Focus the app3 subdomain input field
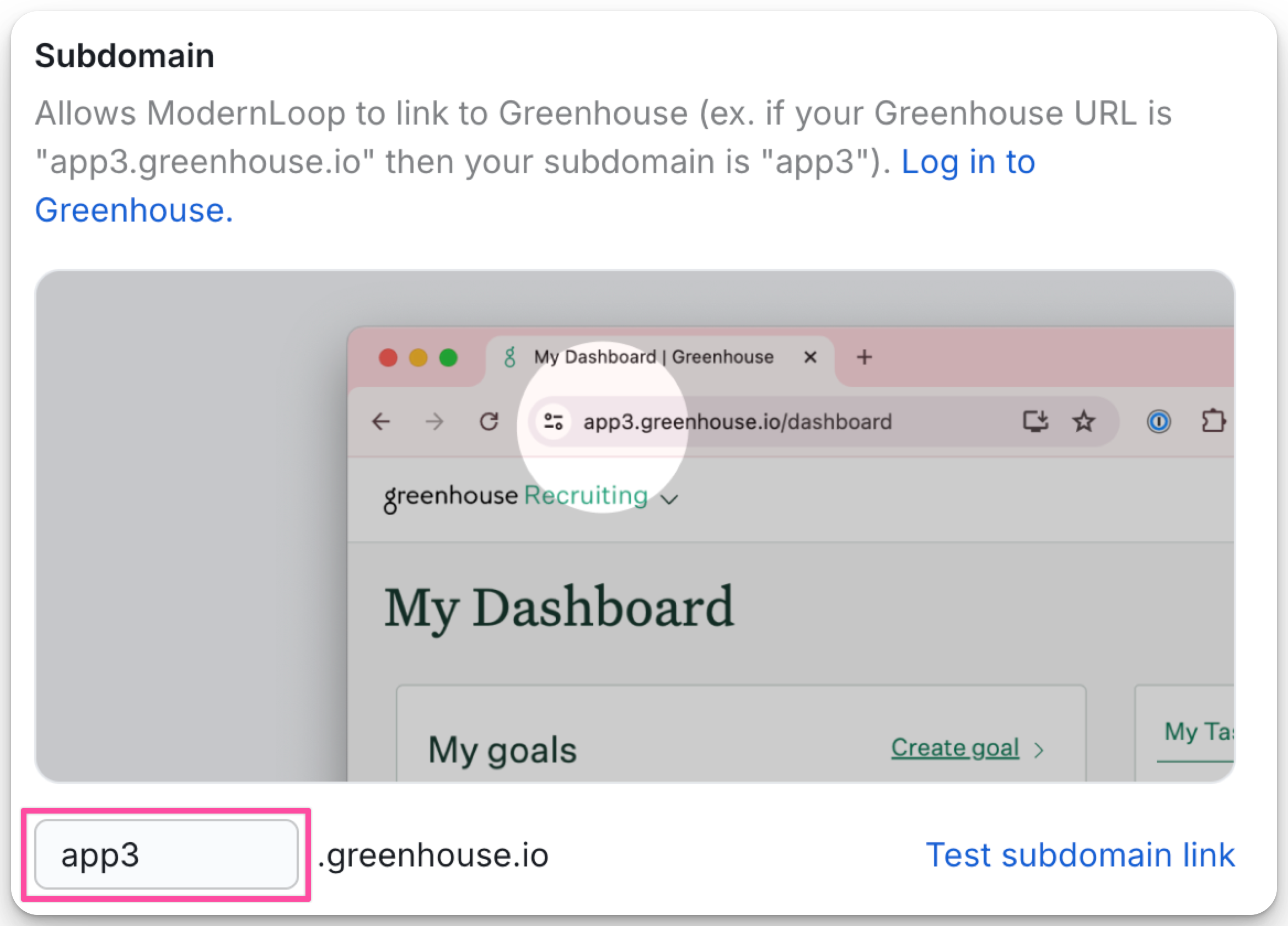The image size is (1288, 926). click(x=167, y=854)
